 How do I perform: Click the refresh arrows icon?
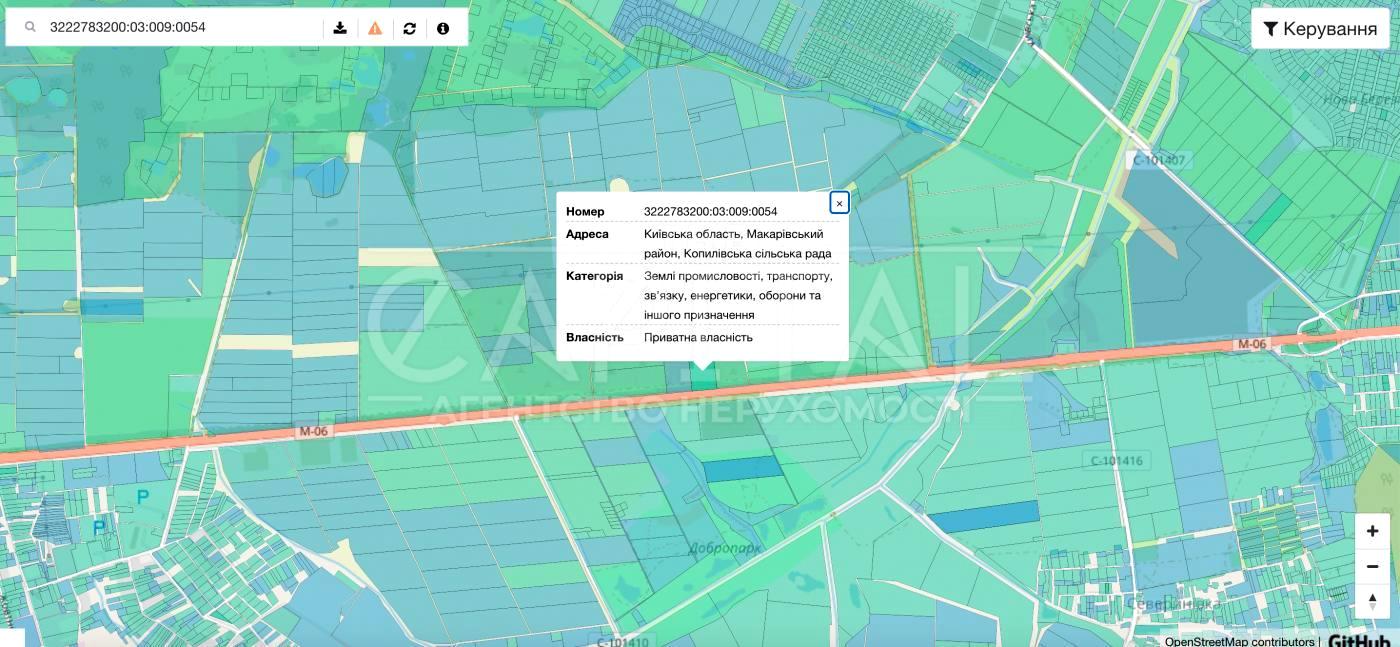409,28
